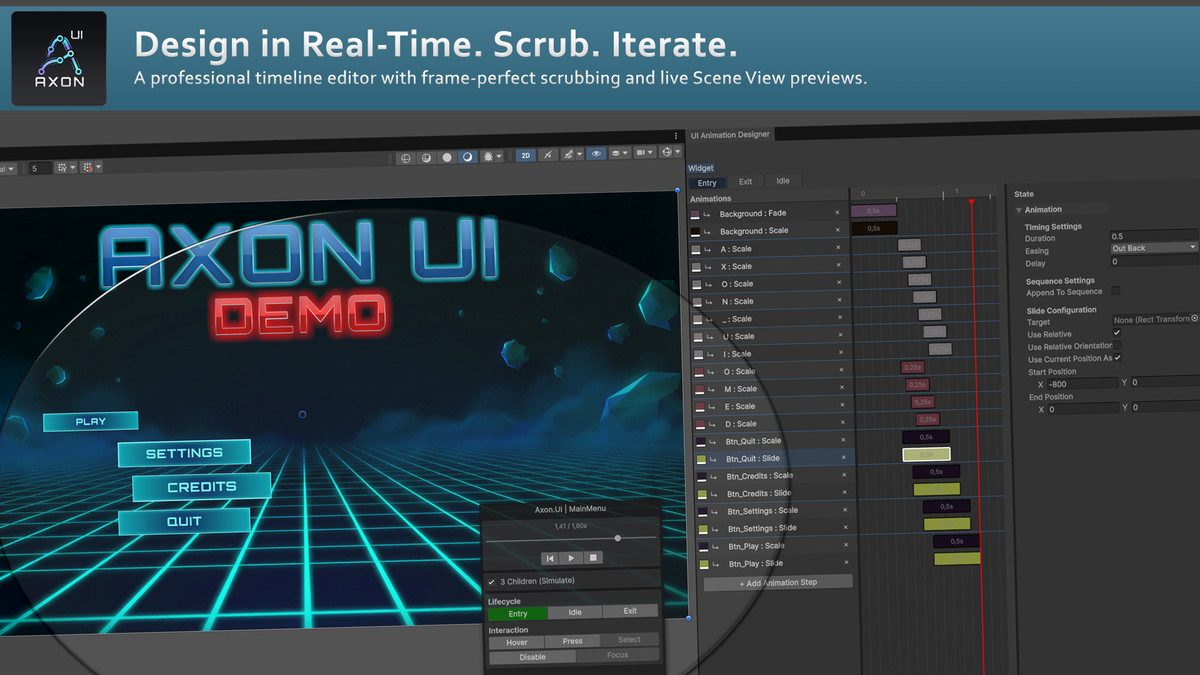Click the arrow icon beside N : Scale
This screenshot has width=1200, height=675.
click(710, 301)
